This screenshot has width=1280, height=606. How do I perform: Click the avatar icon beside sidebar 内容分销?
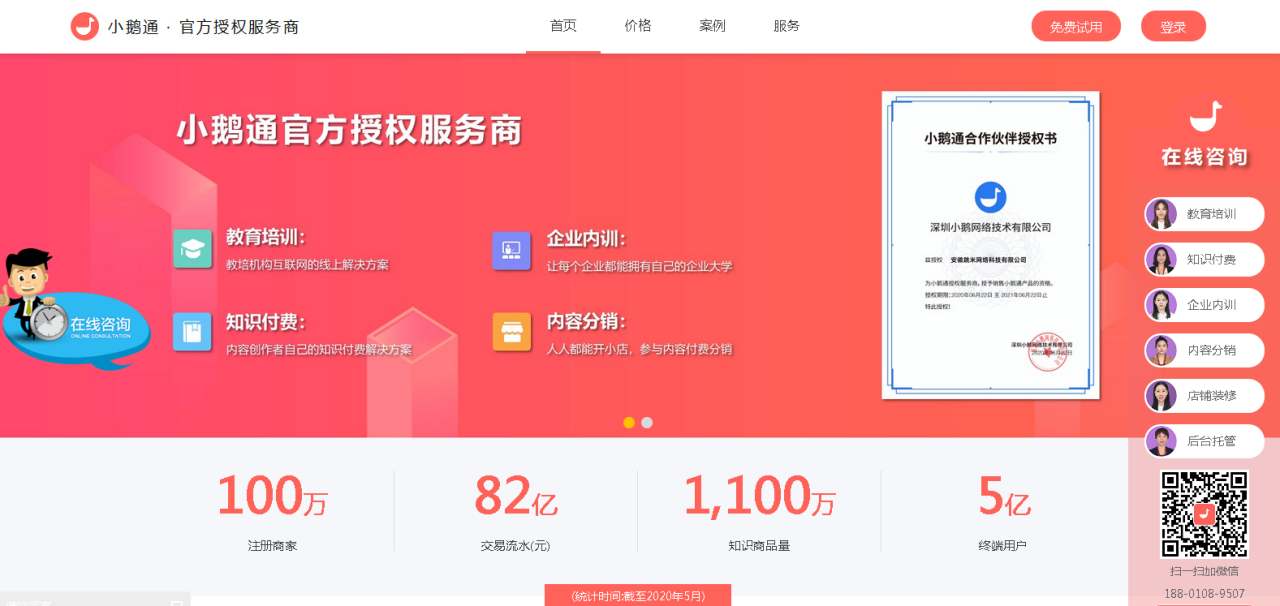click(1161, 350)
